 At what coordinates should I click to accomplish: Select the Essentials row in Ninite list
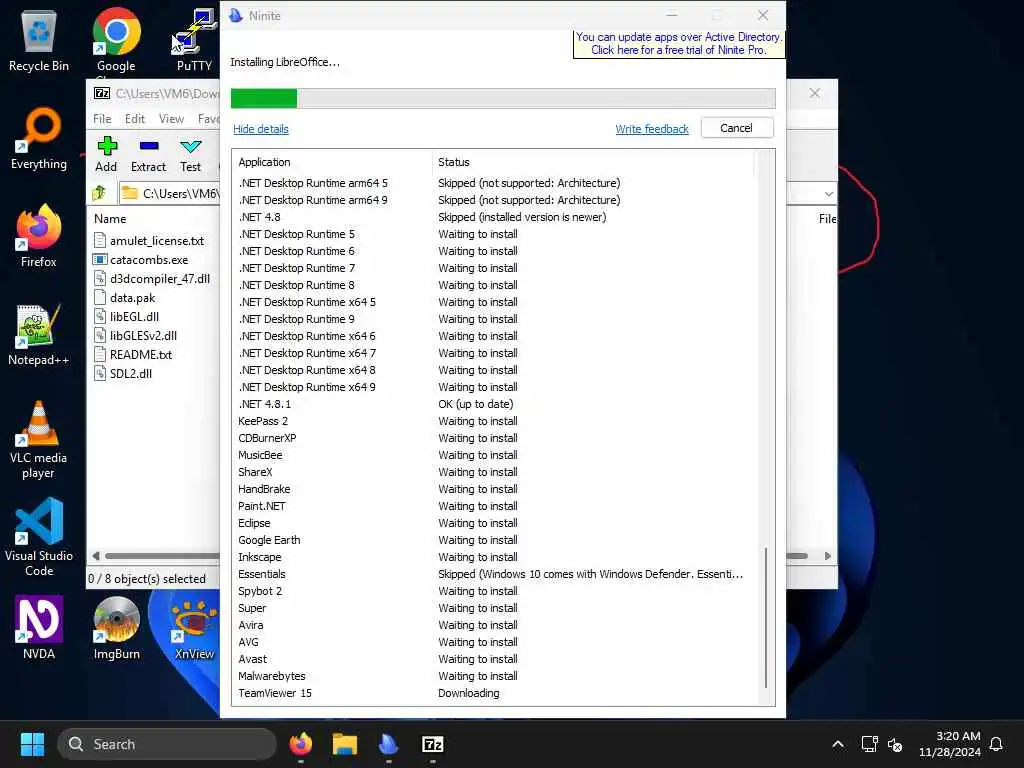[x=498, y=574]
